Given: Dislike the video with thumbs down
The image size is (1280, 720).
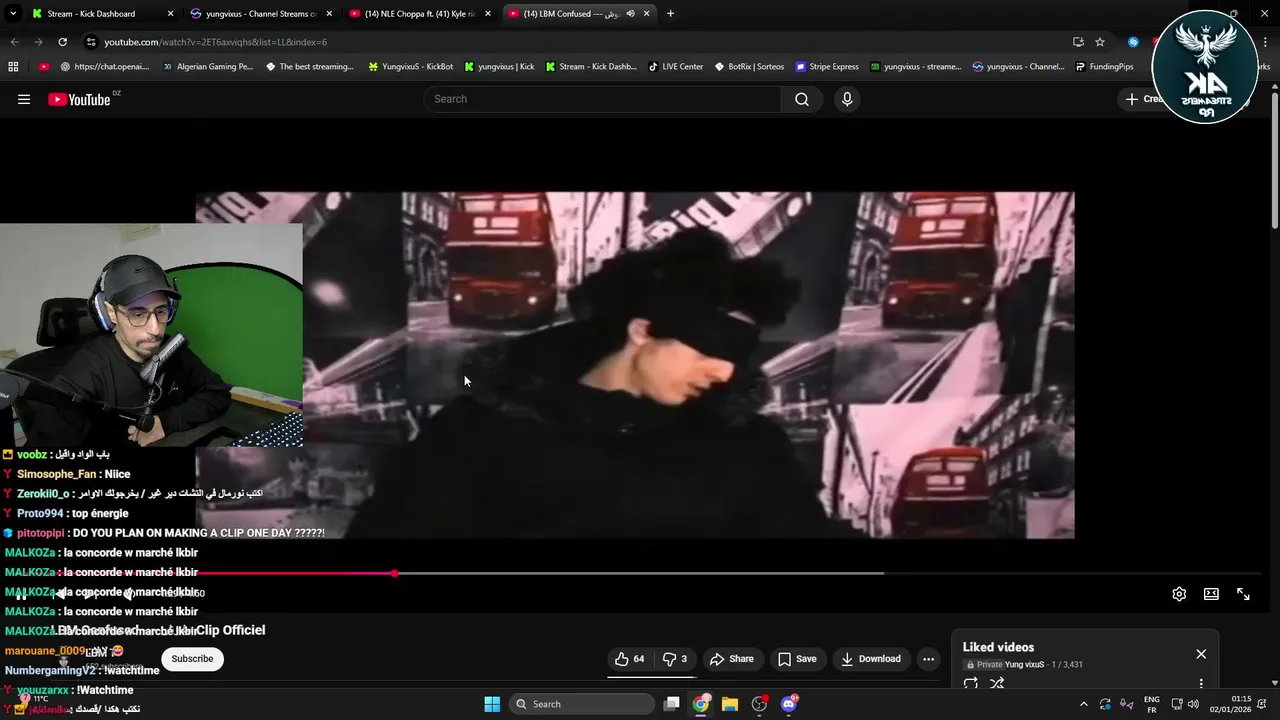Looking at the screenshot, I should (675, 659).
